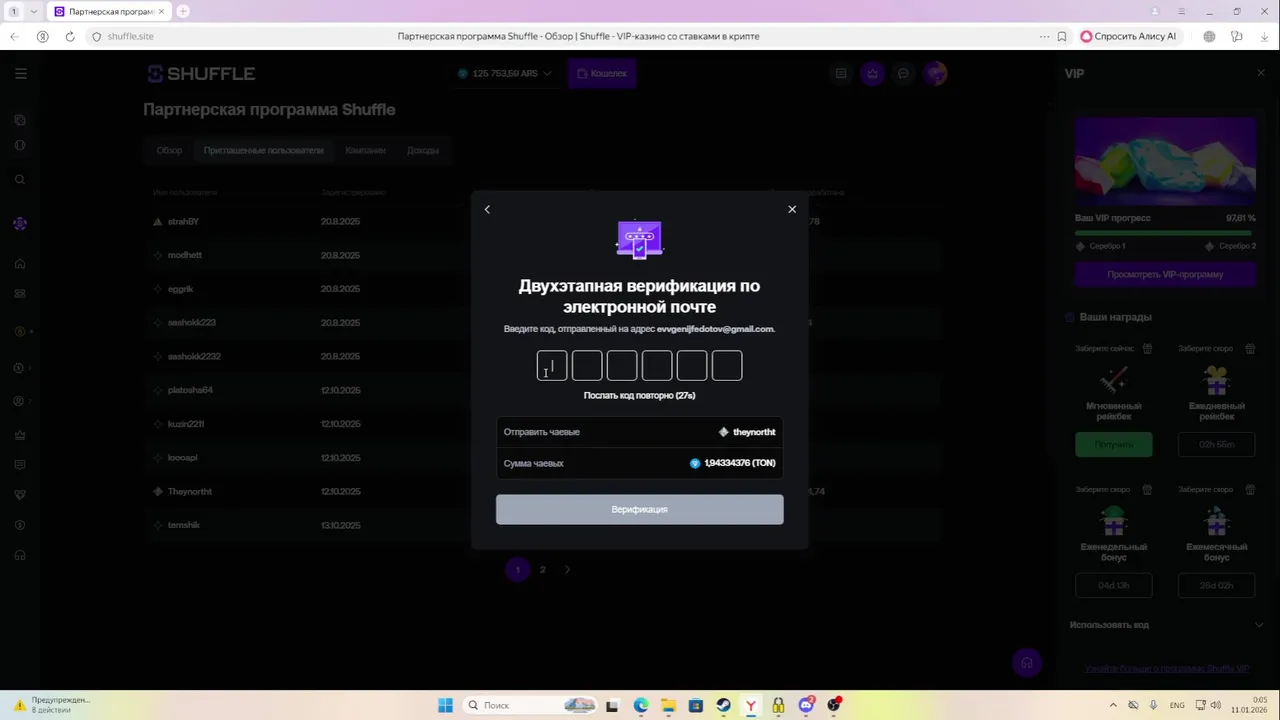Click the SHUFFLE logo
Viewport: 1280px width, 720px height.
(x=202, y=73)
